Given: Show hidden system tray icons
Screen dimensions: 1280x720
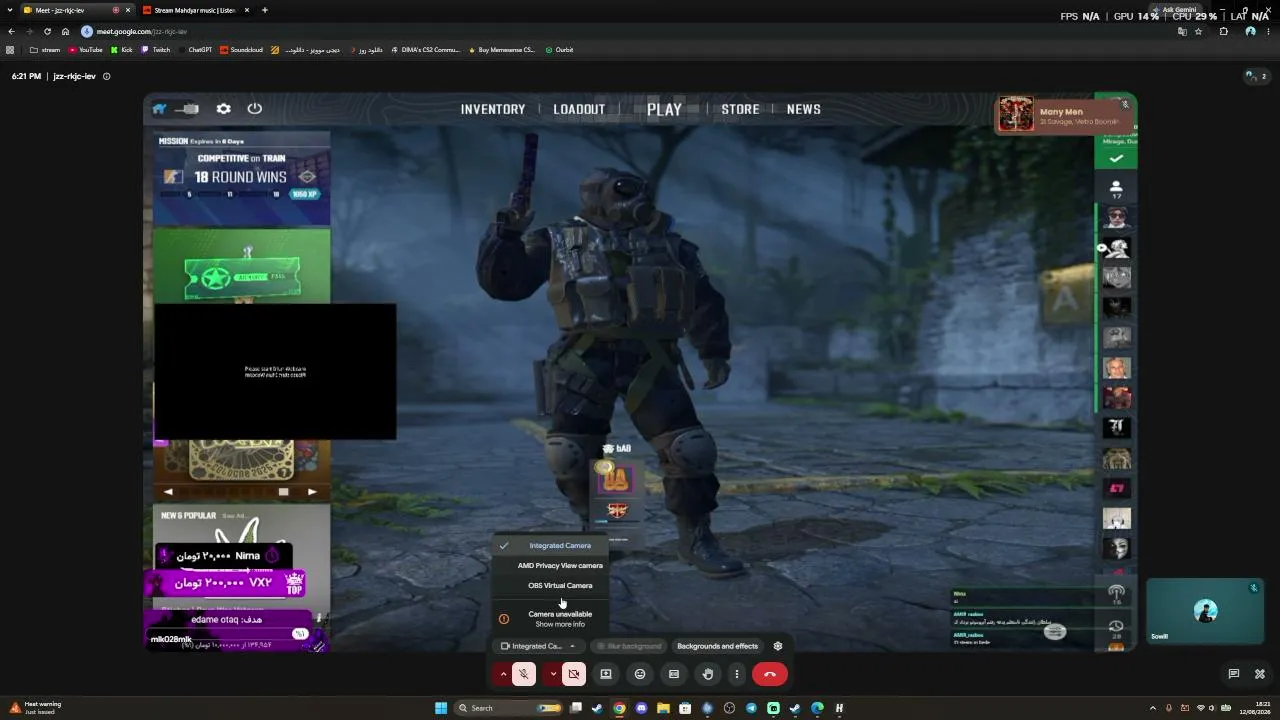Looking at the screenshot, I should pyautogui.click(x=1152, y=708).
